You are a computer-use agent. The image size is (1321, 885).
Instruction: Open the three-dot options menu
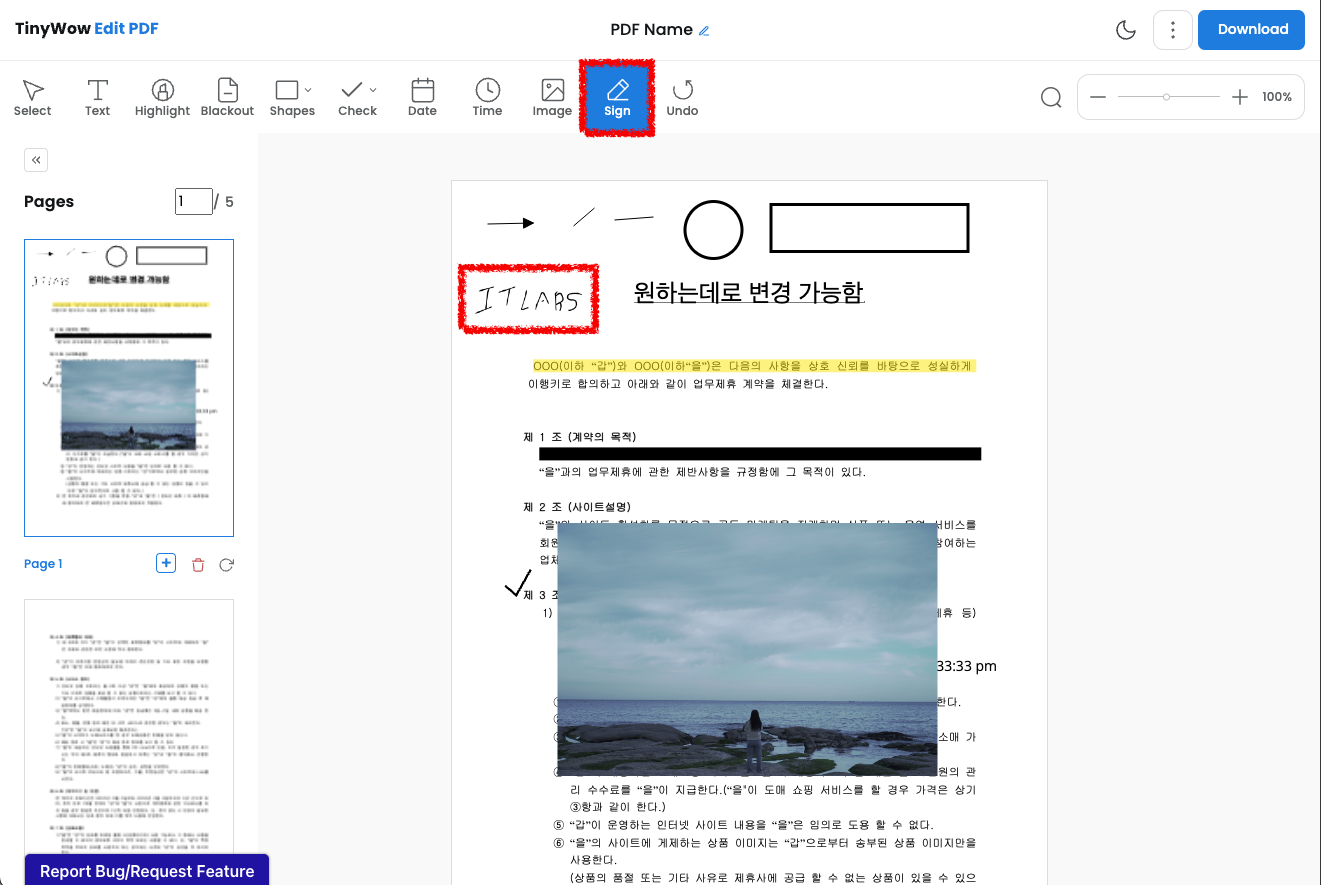pyautogui.click(x=1172, y=30)
